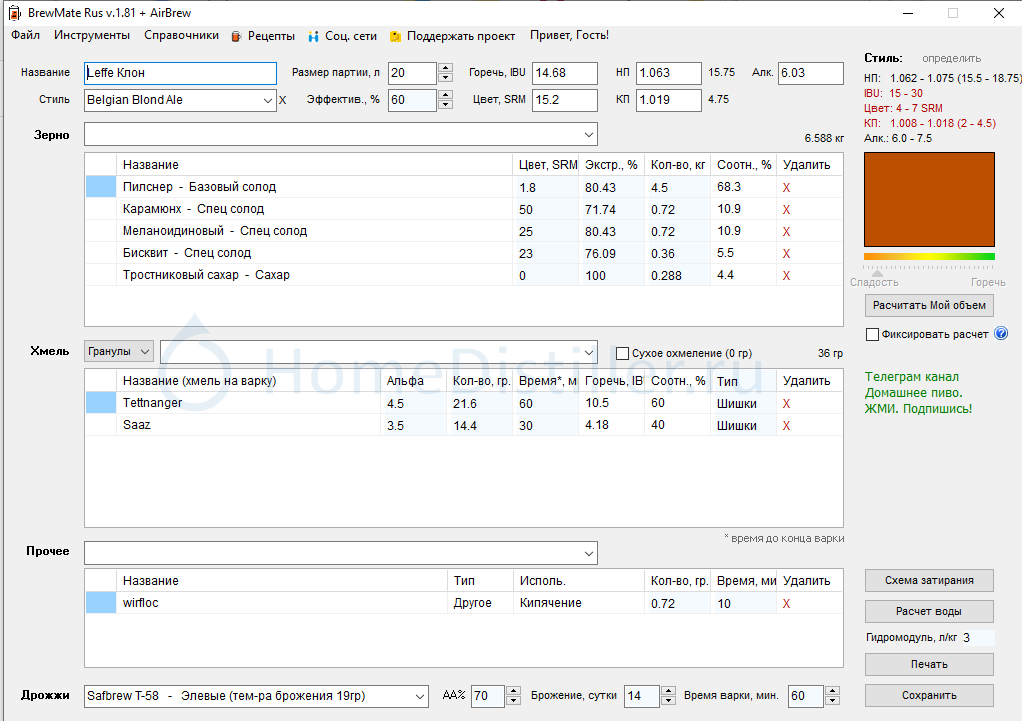1022x721 pixels.
Task: Click the Название field with Leffe Клон
Action: click(x=181, y=73)
